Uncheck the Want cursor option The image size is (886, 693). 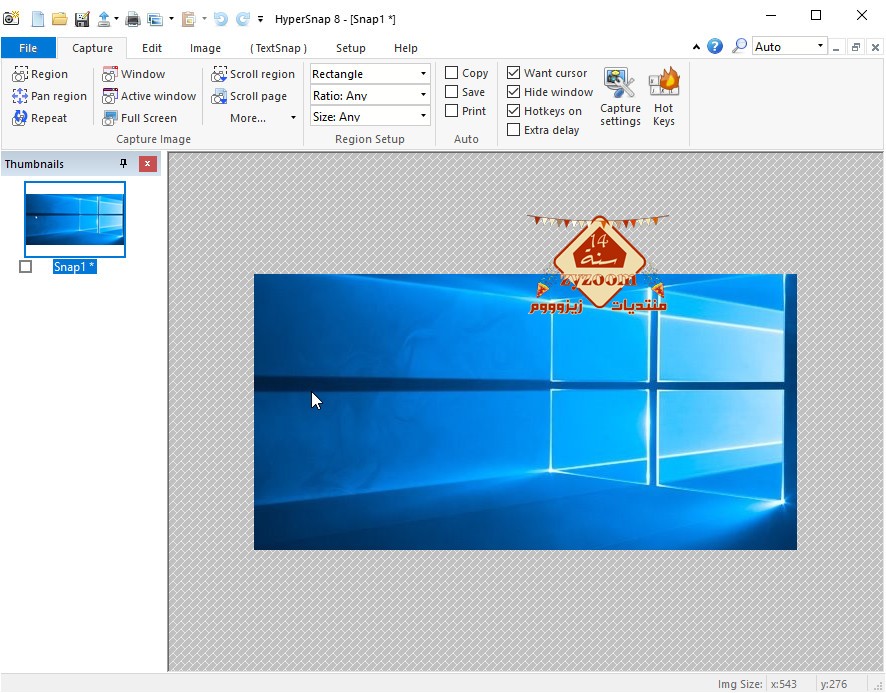514,73
